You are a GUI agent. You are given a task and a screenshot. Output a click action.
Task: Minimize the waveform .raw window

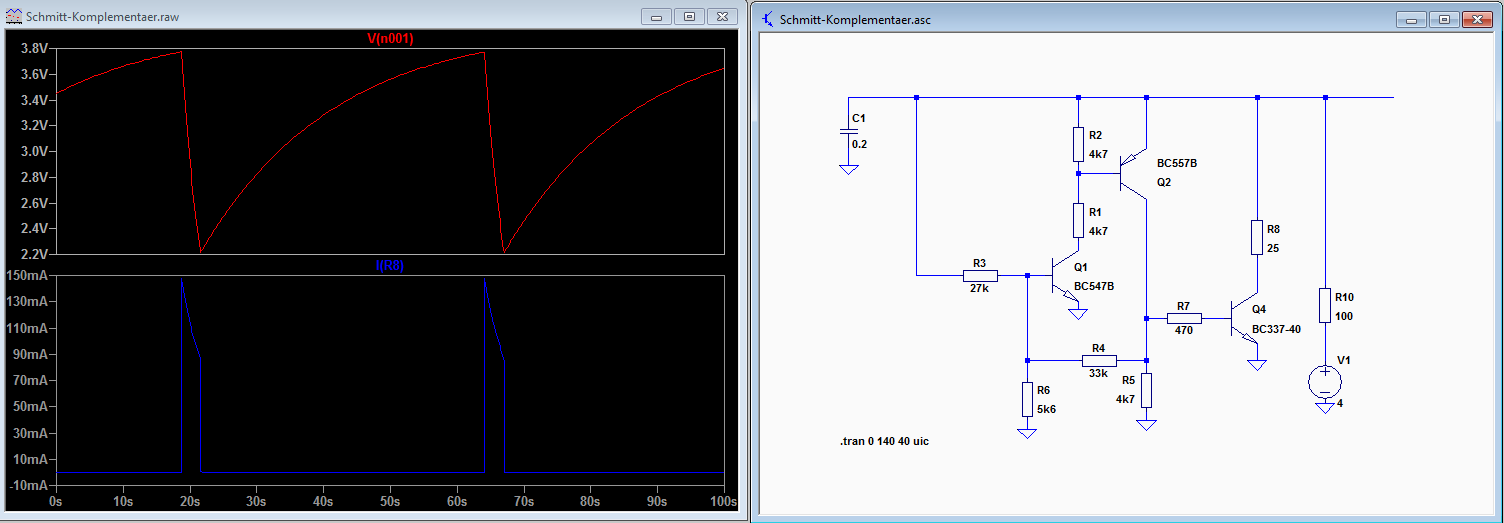[x=656, y=16]
